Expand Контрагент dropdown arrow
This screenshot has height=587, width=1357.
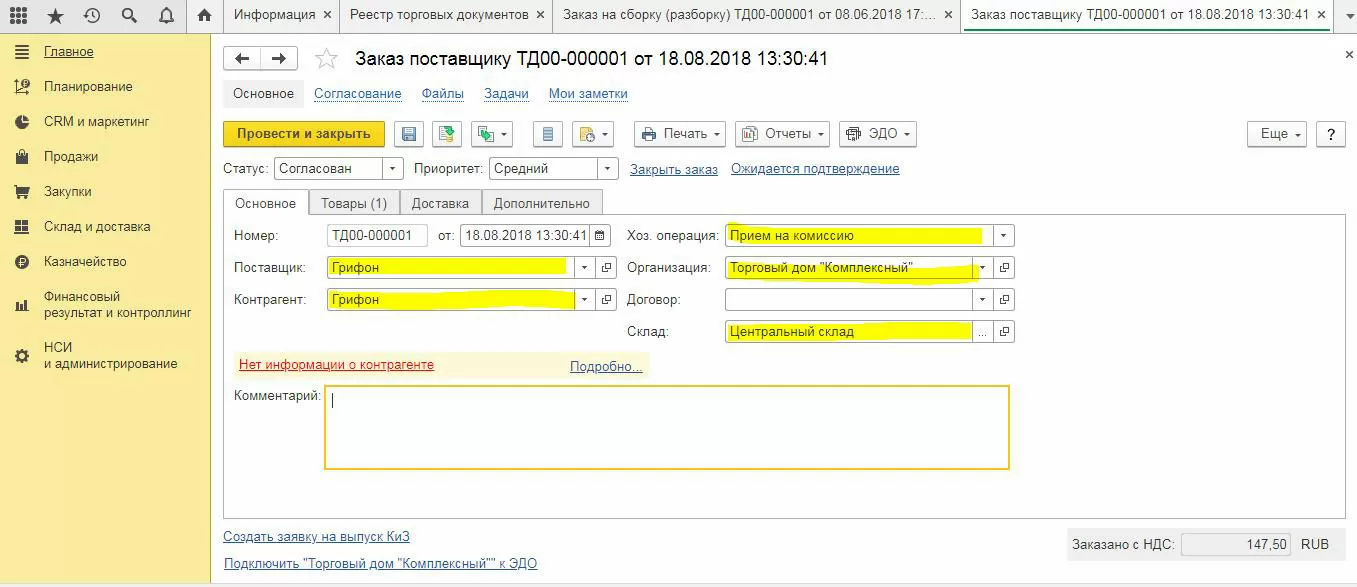(585, 300)
